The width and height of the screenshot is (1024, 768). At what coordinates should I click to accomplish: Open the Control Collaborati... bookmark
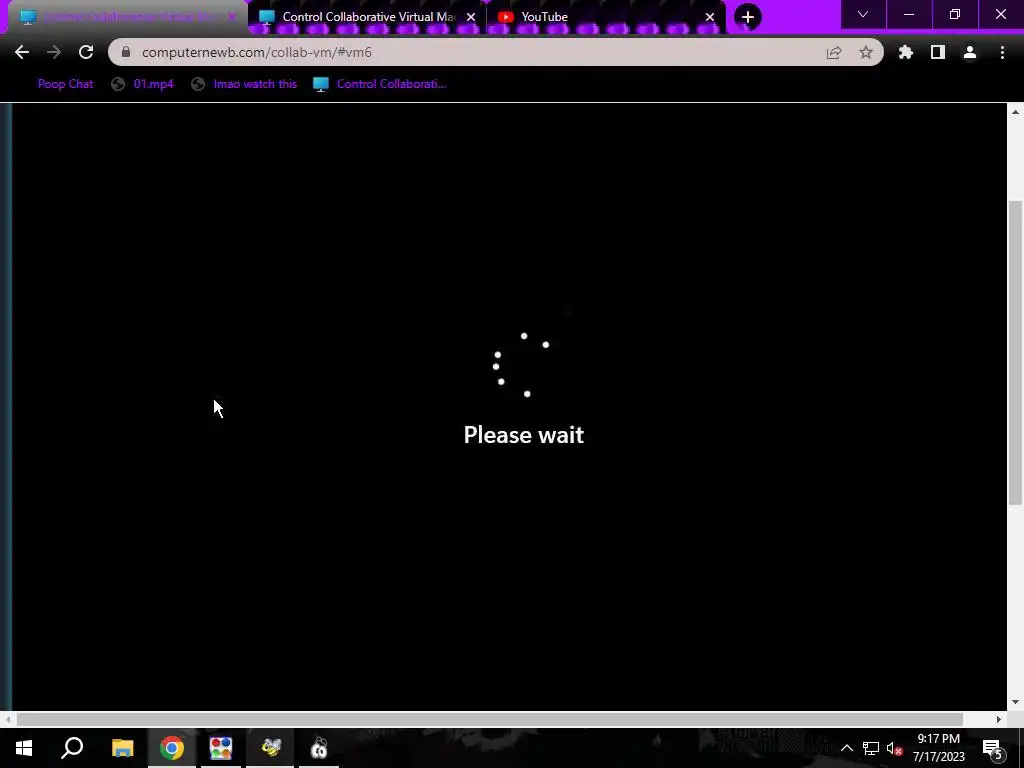pos(379,84)
